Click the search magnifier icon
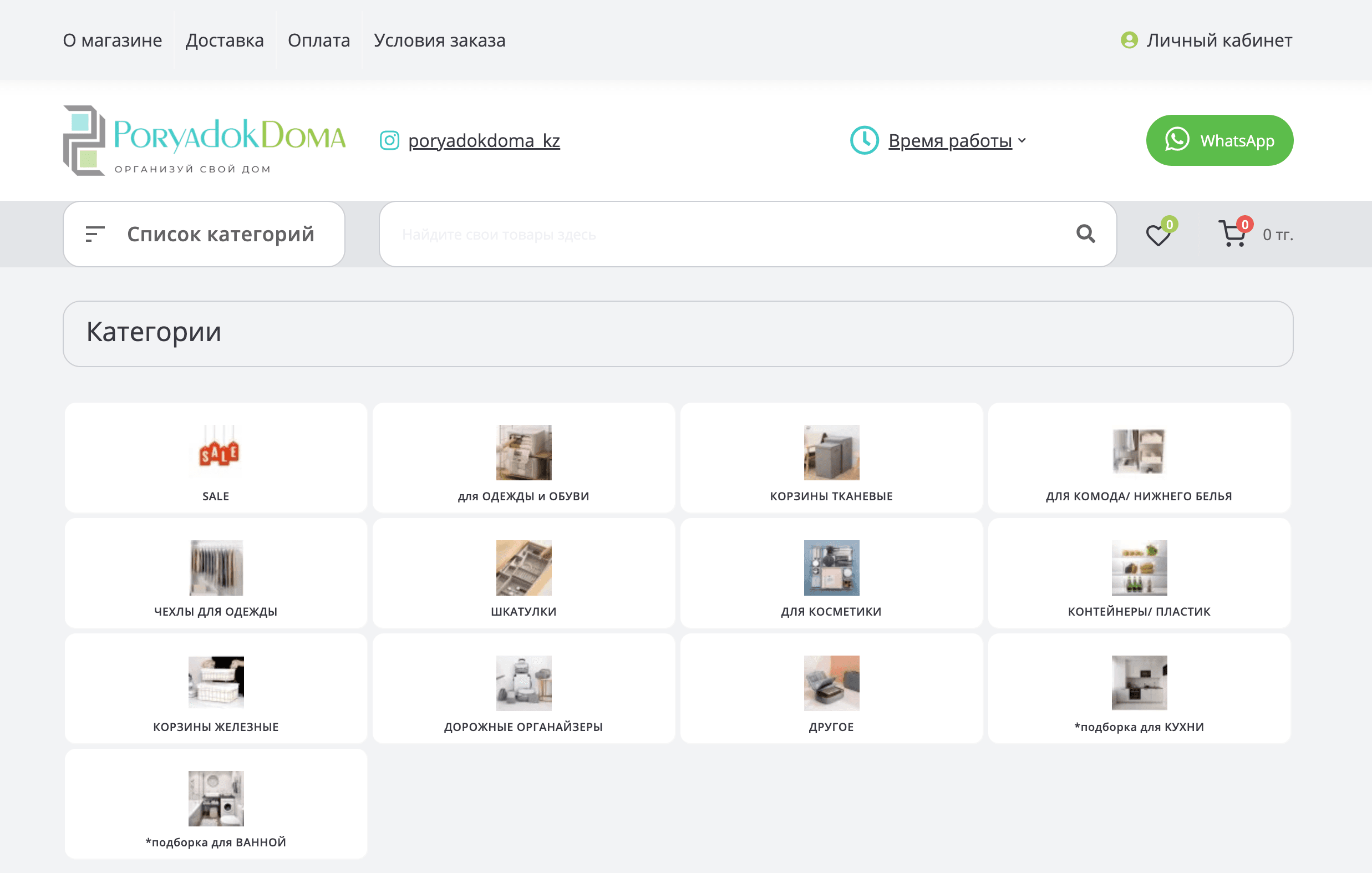The width and height of the screenshot is (1372, 873). point(1085,234)
